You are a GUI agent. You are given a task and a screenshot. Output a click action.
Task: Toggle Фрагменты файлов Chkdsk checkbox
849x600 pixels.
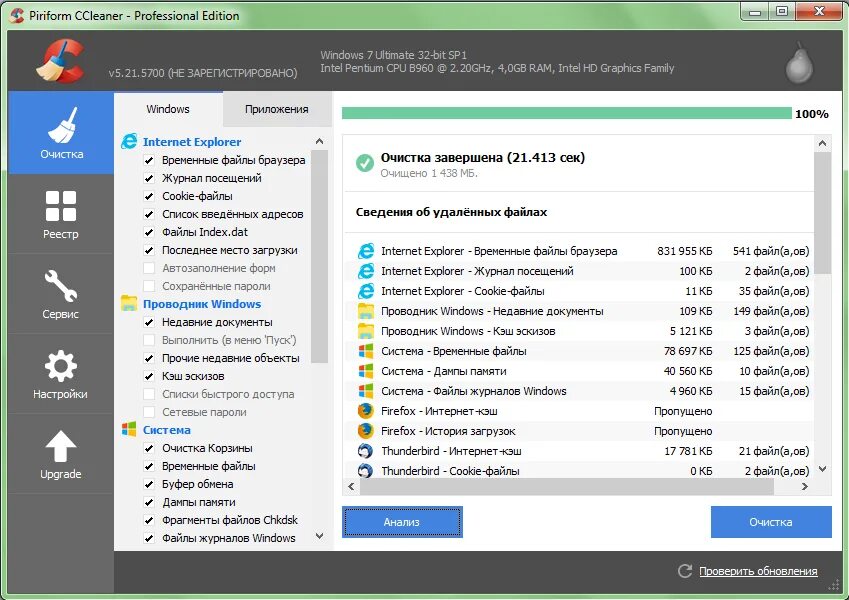click(x=149, y=520)
